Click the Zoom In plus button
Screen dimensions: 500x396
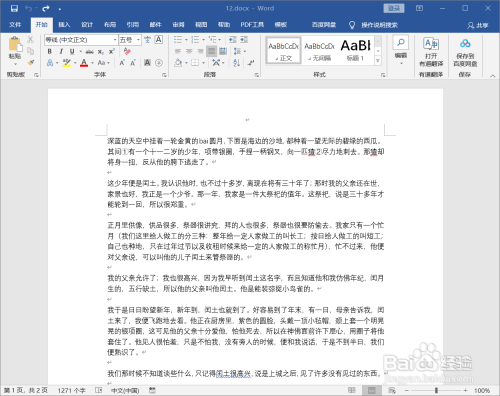465,390
